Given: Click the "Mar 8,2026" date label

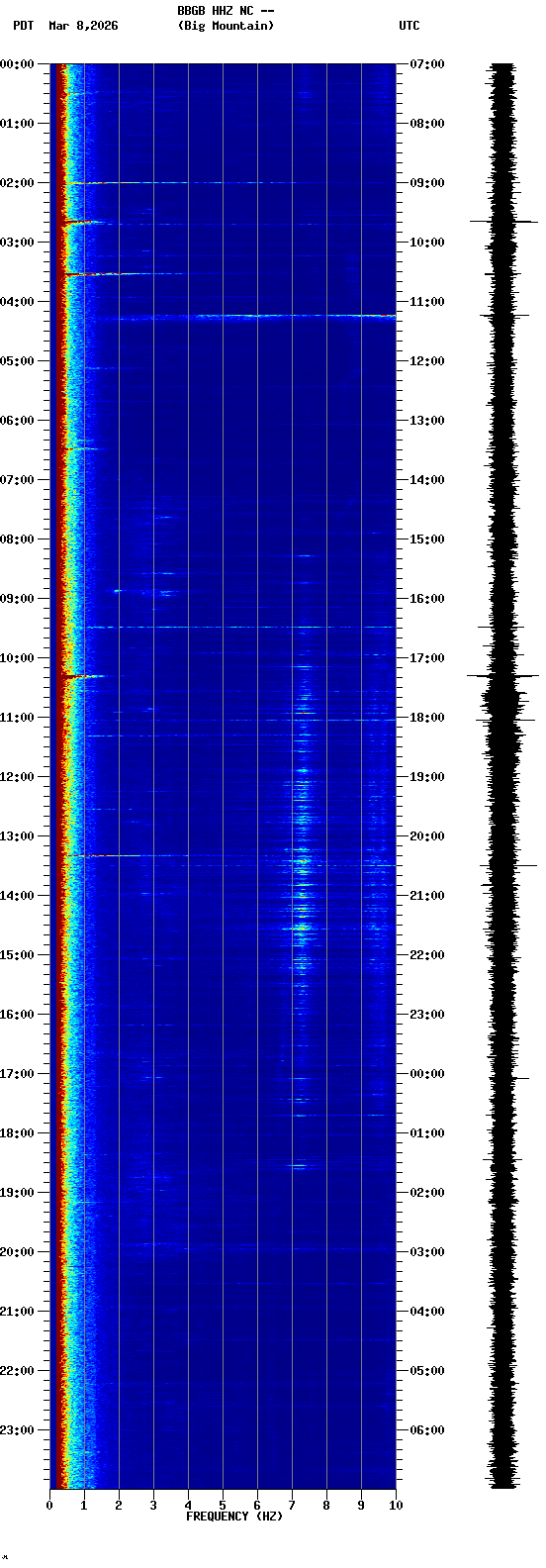Looking at the screenshot, I should 83,26.
